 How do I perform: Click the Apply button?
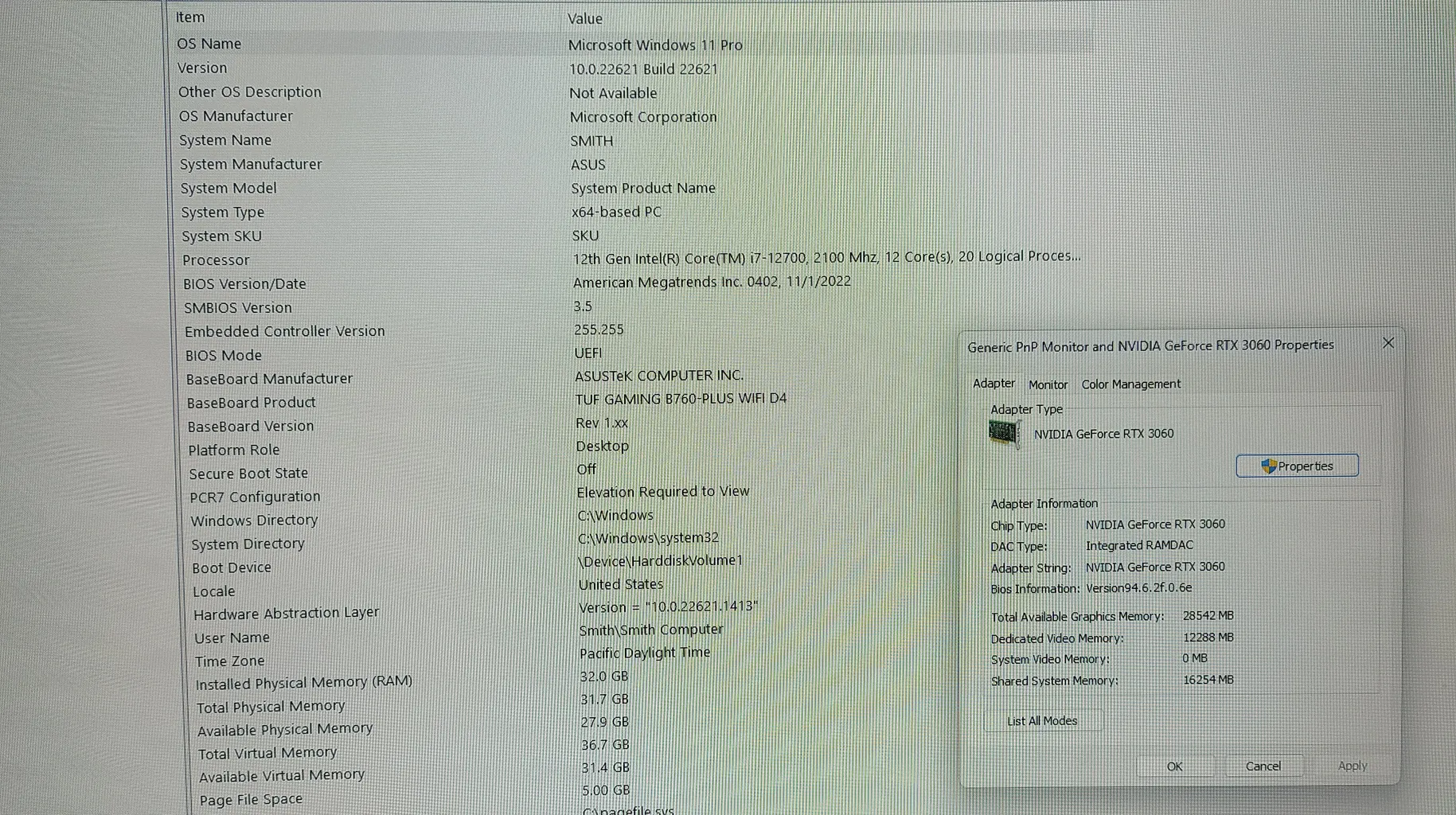tap(1353, 766)
